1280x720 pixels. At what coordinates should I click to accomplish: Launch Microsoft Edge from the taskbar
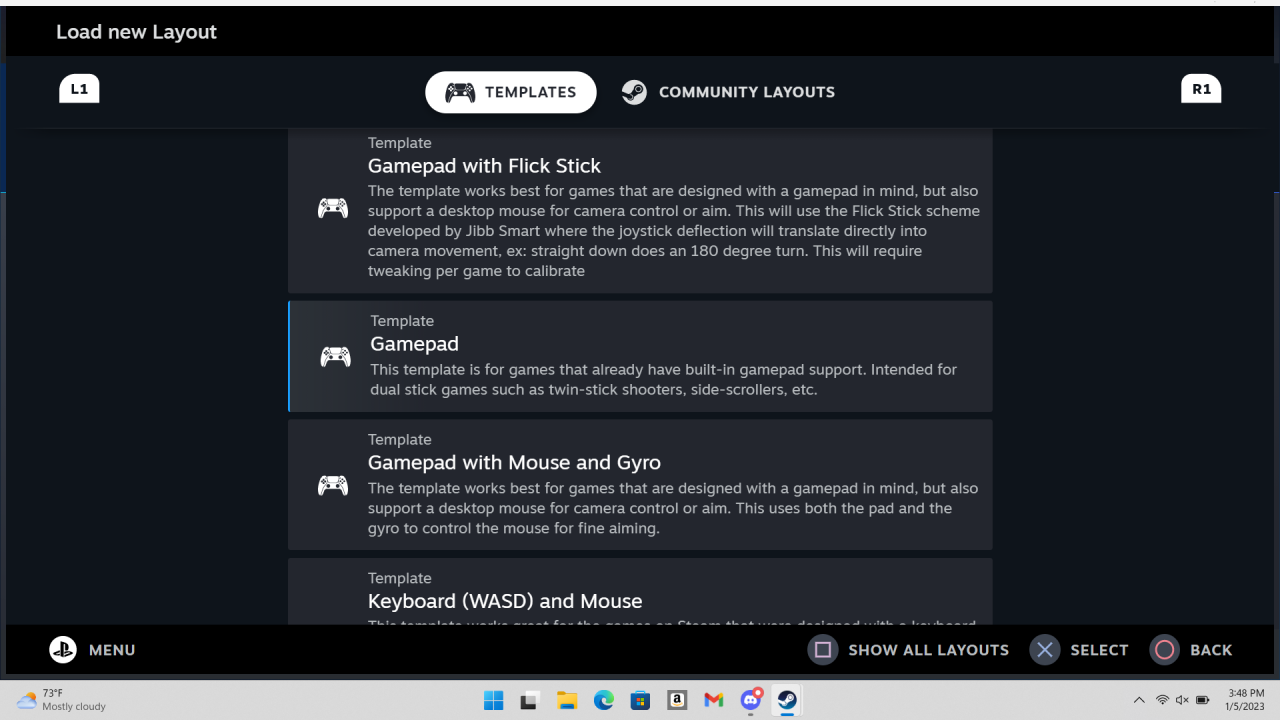pos(603,700)
